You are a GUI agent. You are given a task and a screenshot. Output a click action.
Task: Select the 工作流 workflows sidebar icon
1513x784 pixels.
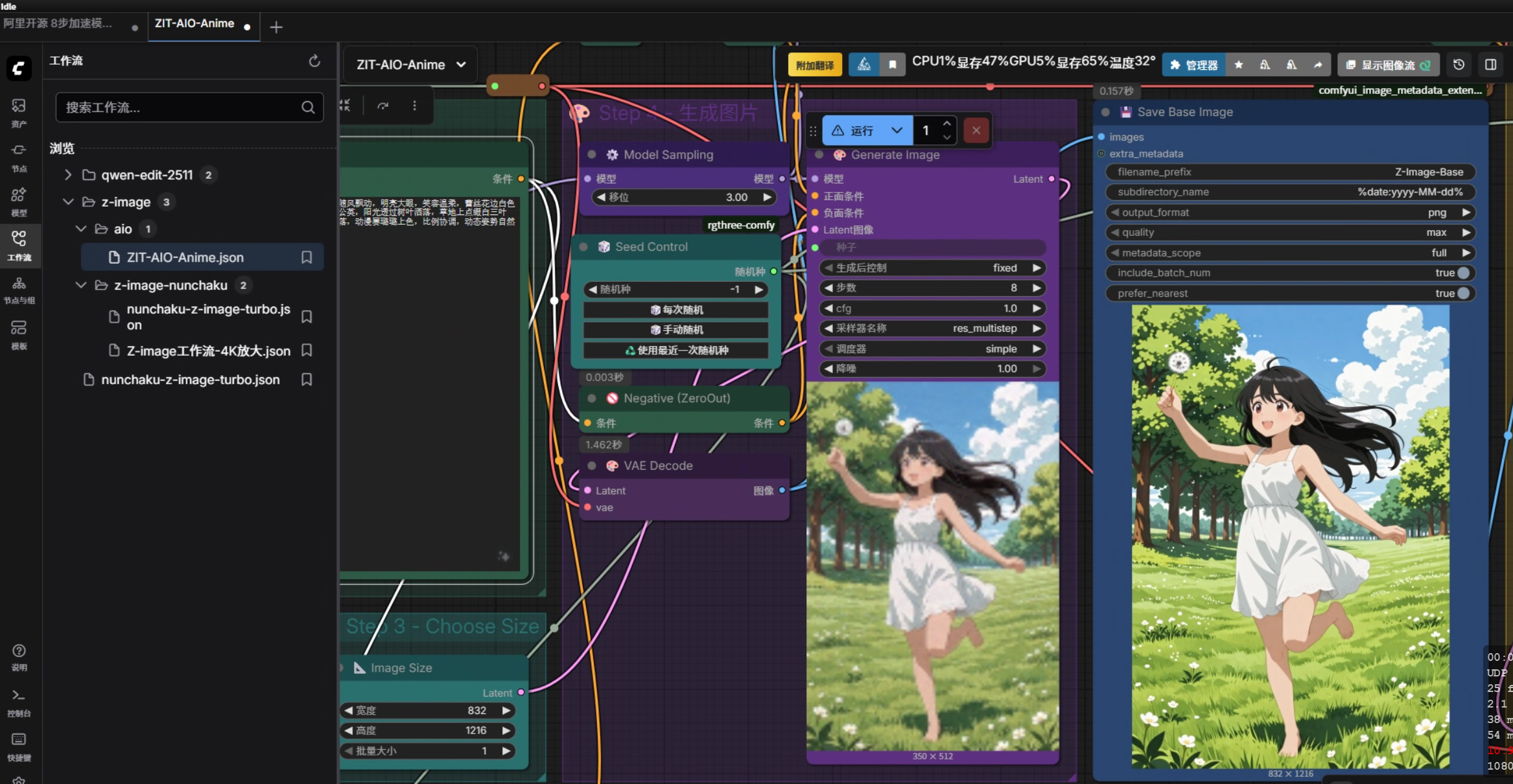[x=19, y=245]
